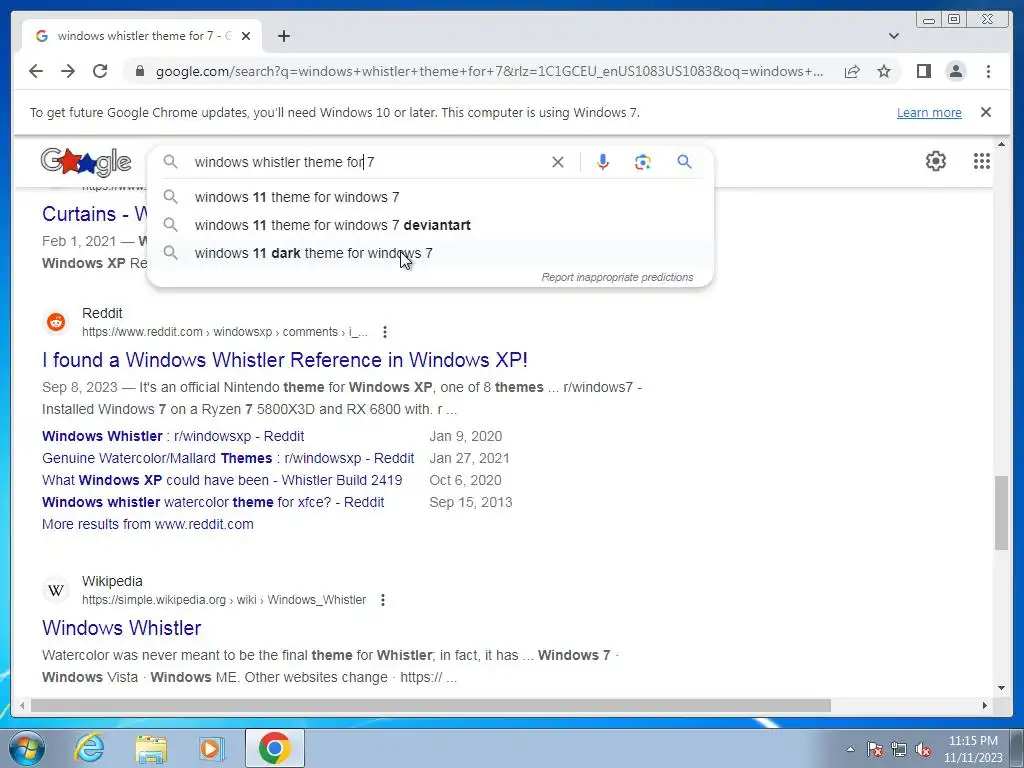Open Google quick settings gear

pos(936,161)
